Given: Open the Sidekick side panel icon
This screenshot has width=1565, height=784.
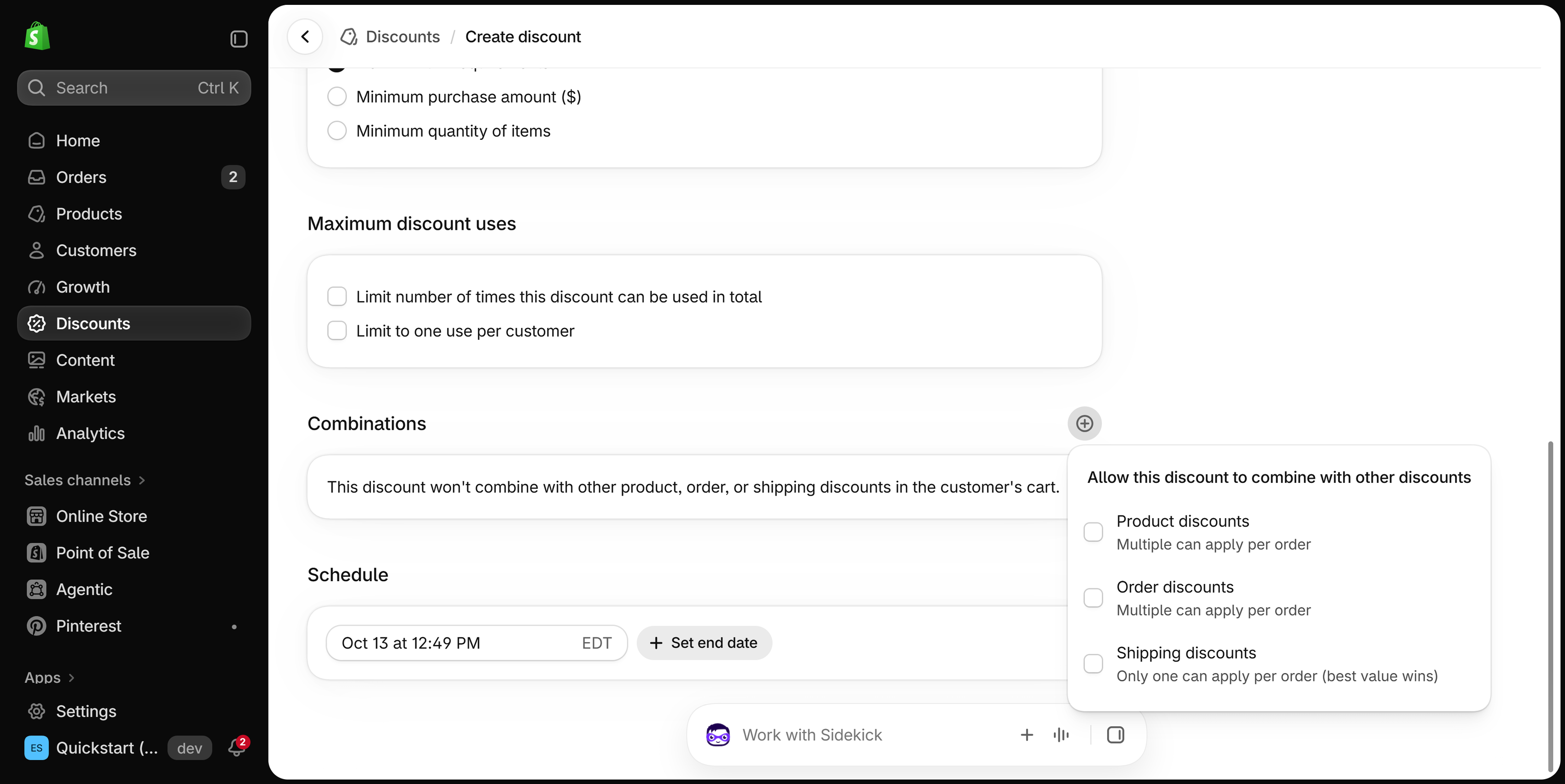Looking at the screenshot, I should tap(1116, 735).
